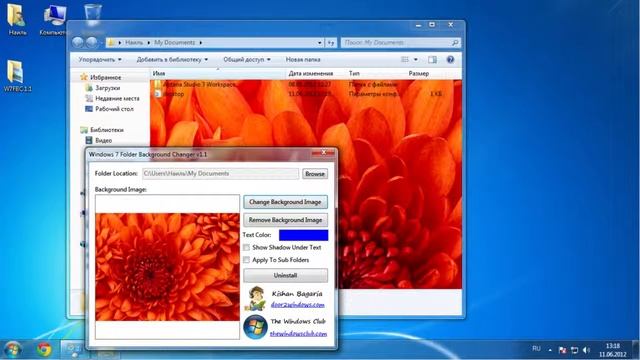Click the search magnifier icon in Explorer
The height and width of the screenshot is (360, 640).
[455, 42]
